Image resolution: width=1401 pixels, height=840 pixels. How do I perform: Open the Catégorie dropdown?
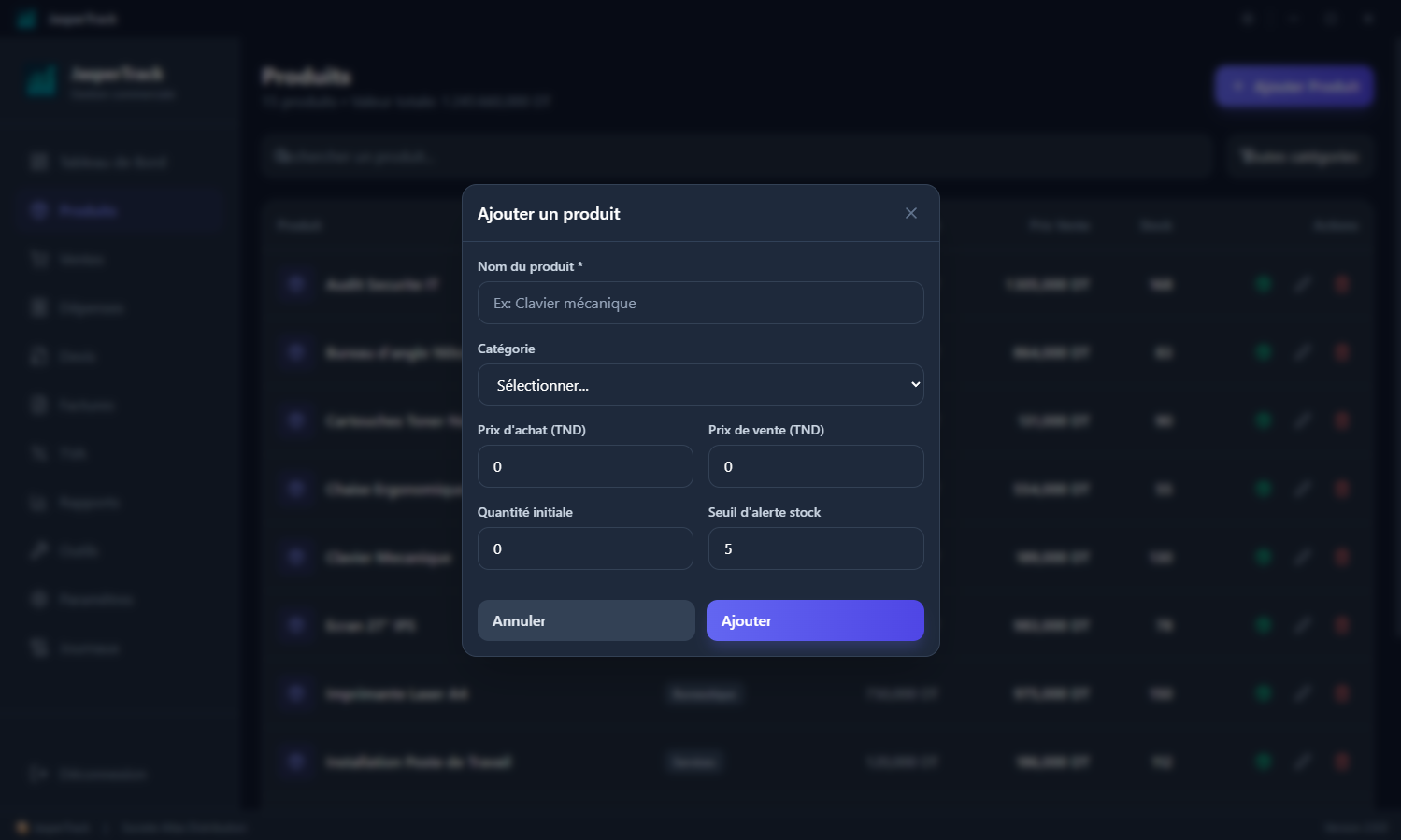tap(701, 385)
